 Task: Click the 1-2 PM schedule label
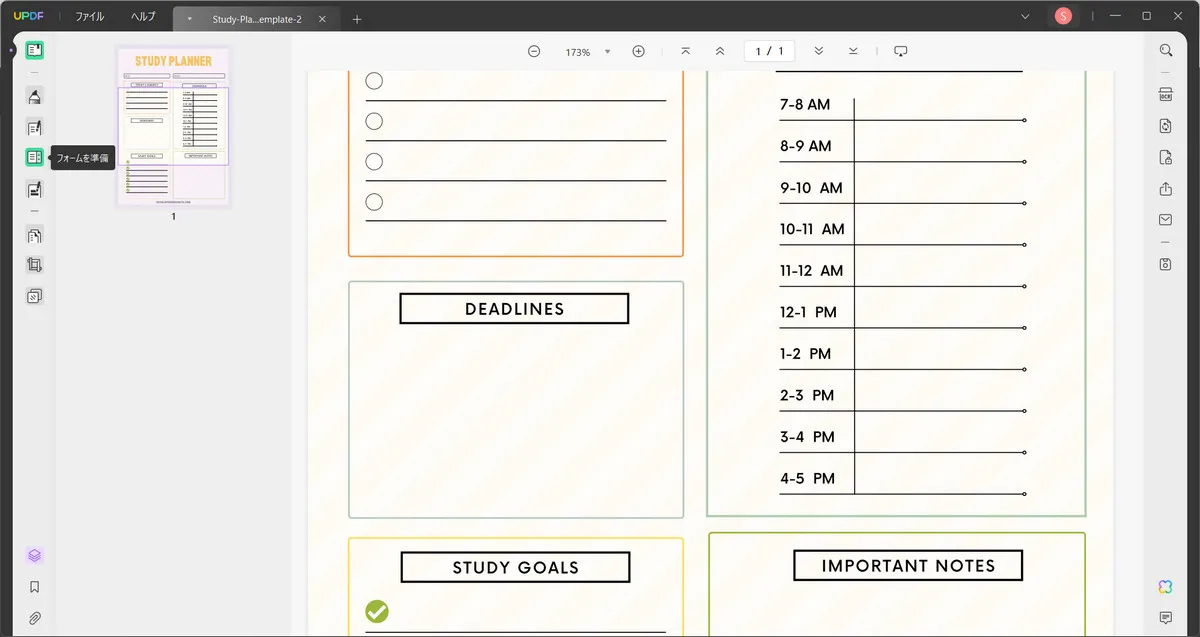pos(805,354)
